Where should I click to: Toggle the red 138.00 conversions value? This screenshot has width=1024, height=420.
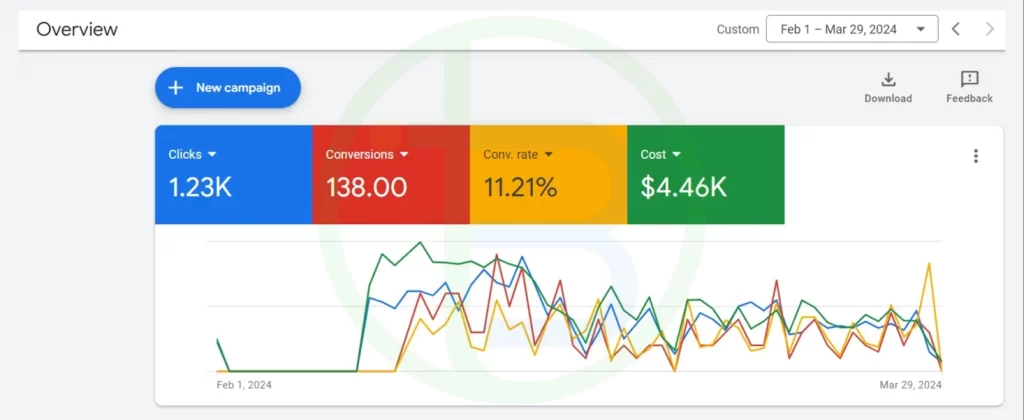coord(366,187)
